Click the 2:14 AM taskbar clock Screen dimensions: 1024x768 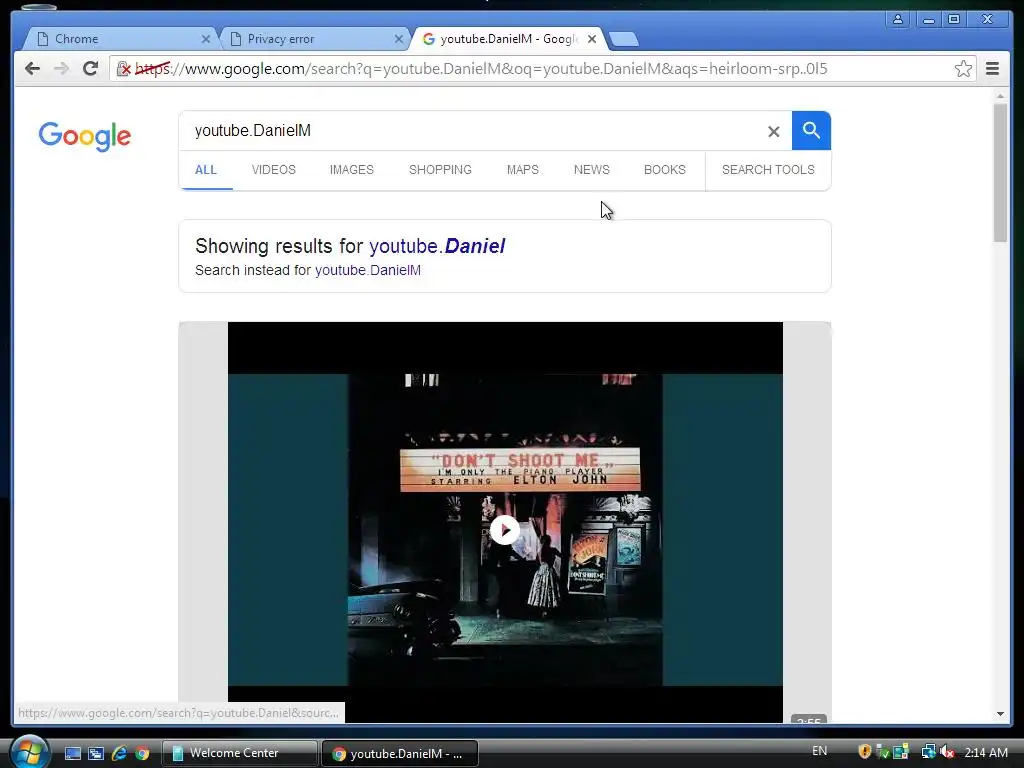tap(985, 752)
